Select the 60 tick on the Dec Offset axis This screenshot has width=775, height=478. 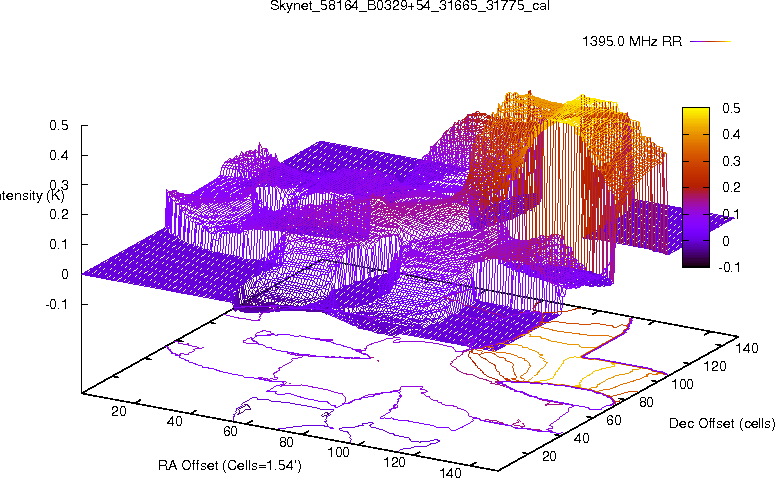[x=614, y=420]
